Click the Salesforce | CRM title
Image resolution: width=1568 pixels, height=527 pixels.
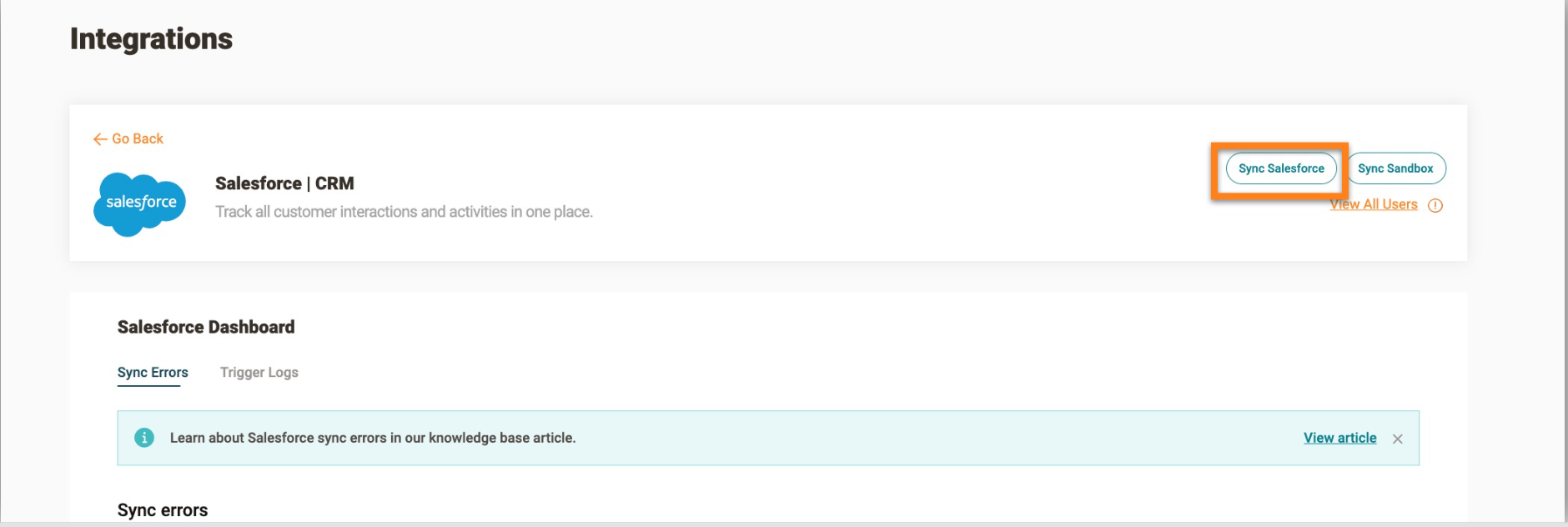[284, 183]
